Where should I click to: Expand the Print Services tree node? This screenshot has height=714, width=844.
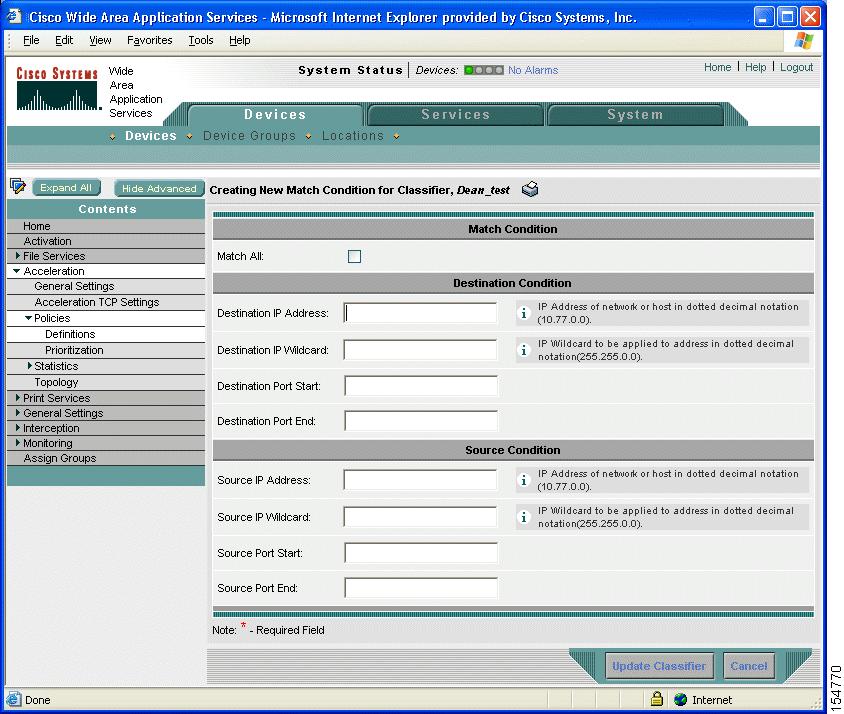(x=18, y=398)
